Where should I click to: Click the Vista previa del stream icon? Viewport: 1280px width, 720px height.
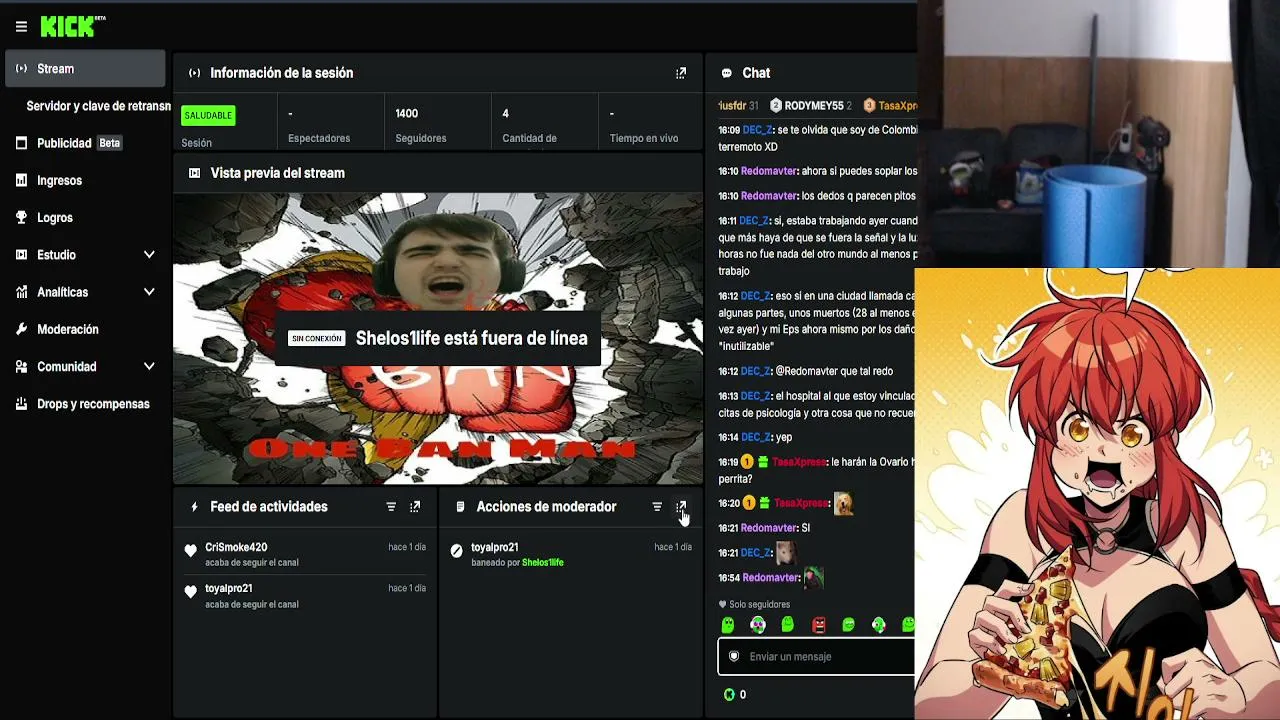(194, 173)
